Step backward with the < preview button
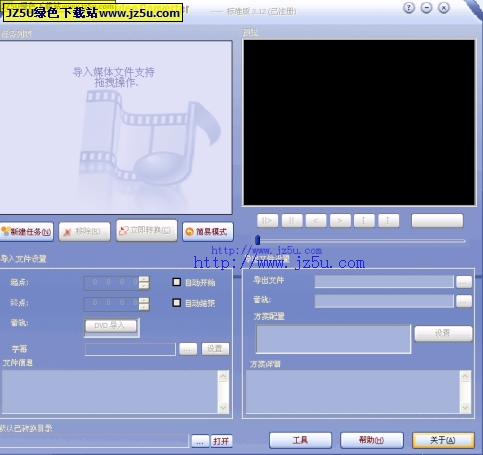This screenshot has width=483, height=455. pos(316,221)
